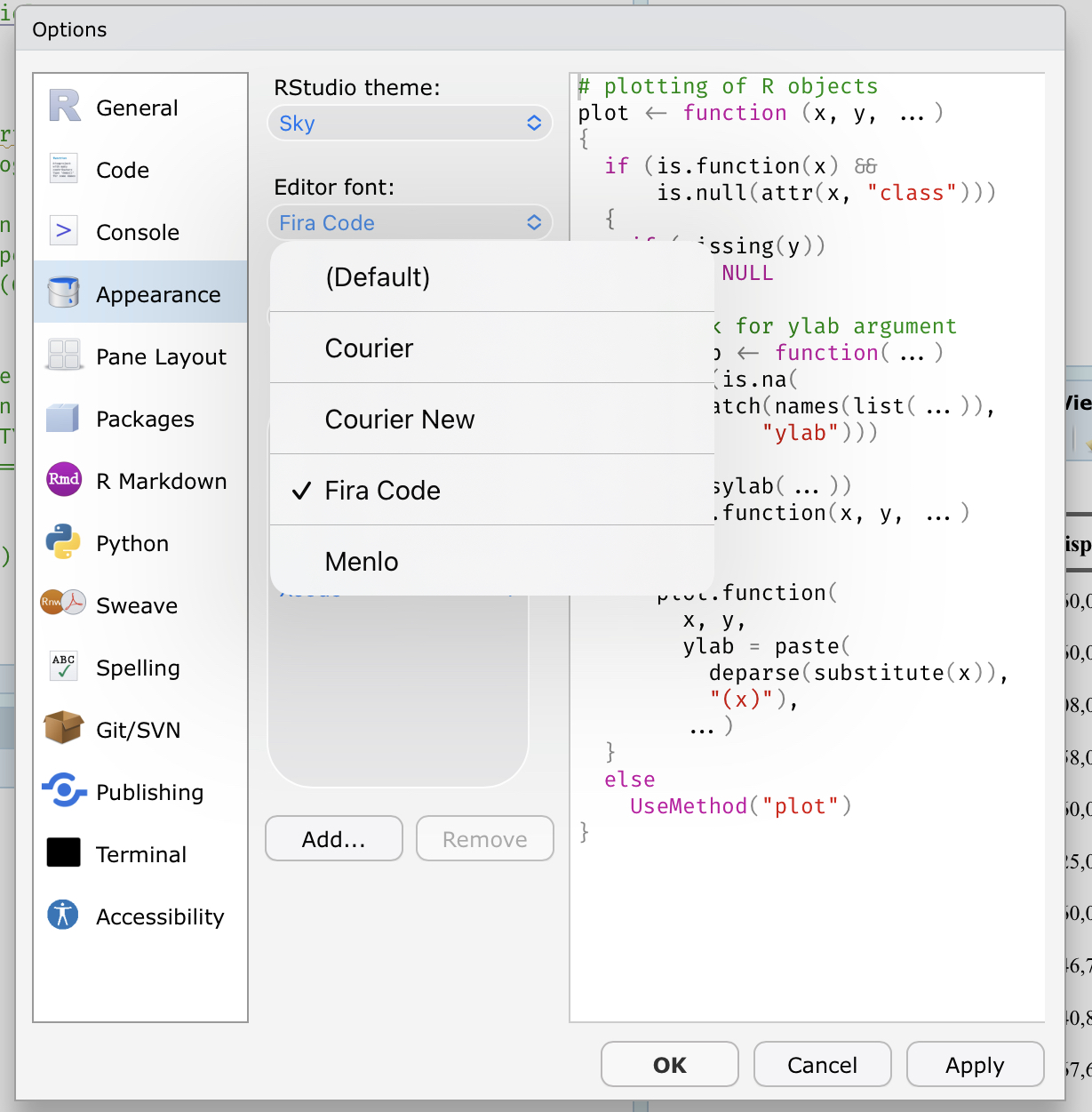Screen dimensions: 1092x1112
Task: Choose Menlo from the font list
Action: (360, 561)
